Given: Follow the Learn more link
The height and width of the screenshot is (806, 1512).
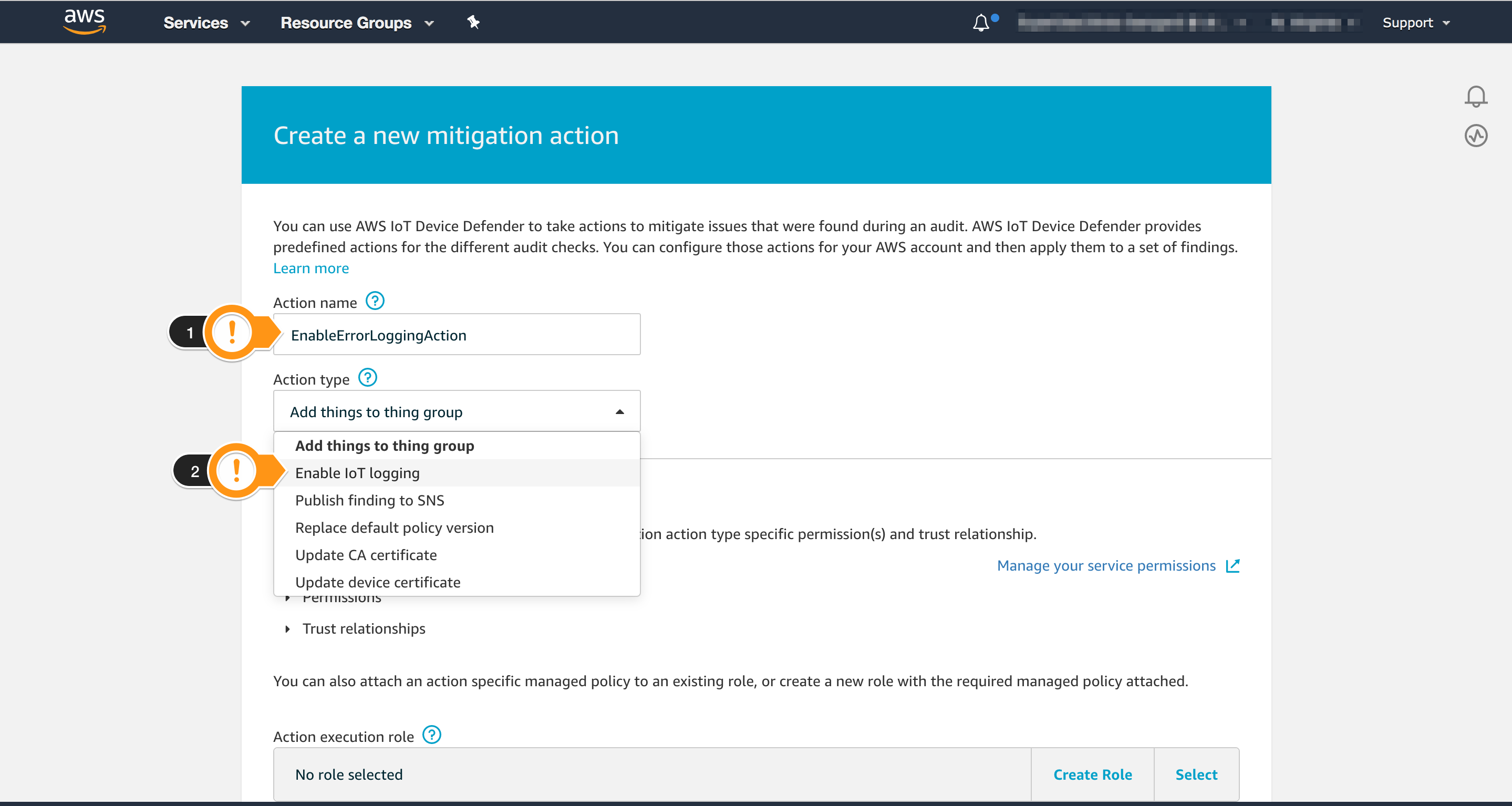Looking at the screenshot, I should click(x=311, y=268).
